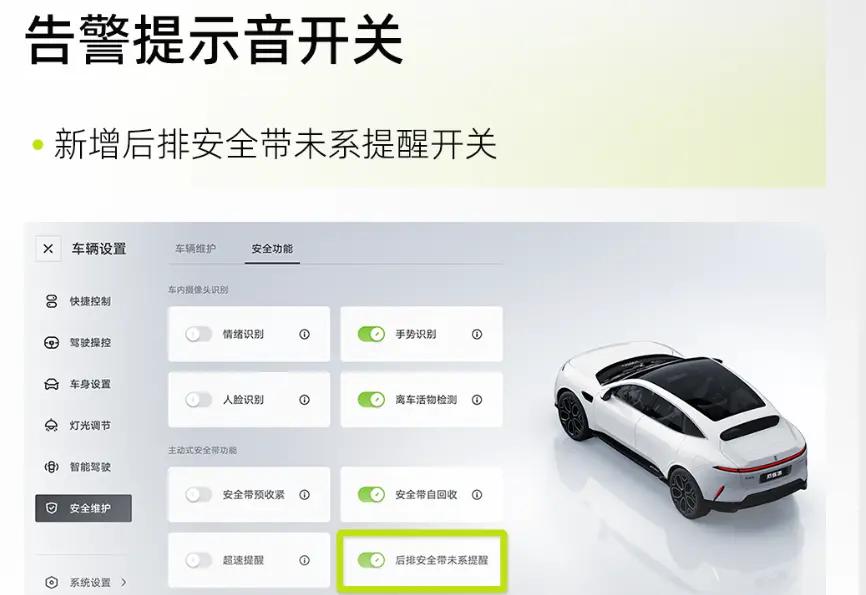Toggle 安全带自回收 switch off

[x=371, y=494]
